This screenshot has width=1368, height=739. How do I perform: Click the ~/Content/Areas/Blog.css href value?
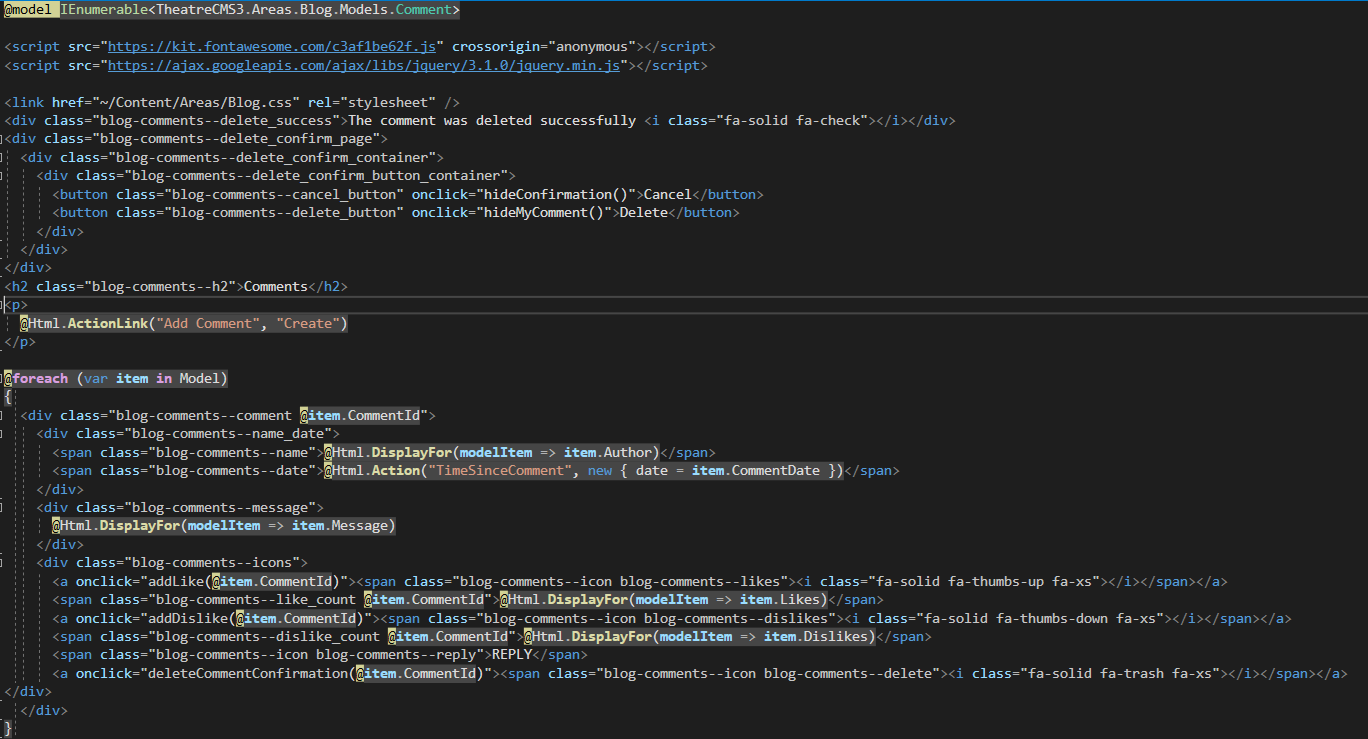pos(196,102)
